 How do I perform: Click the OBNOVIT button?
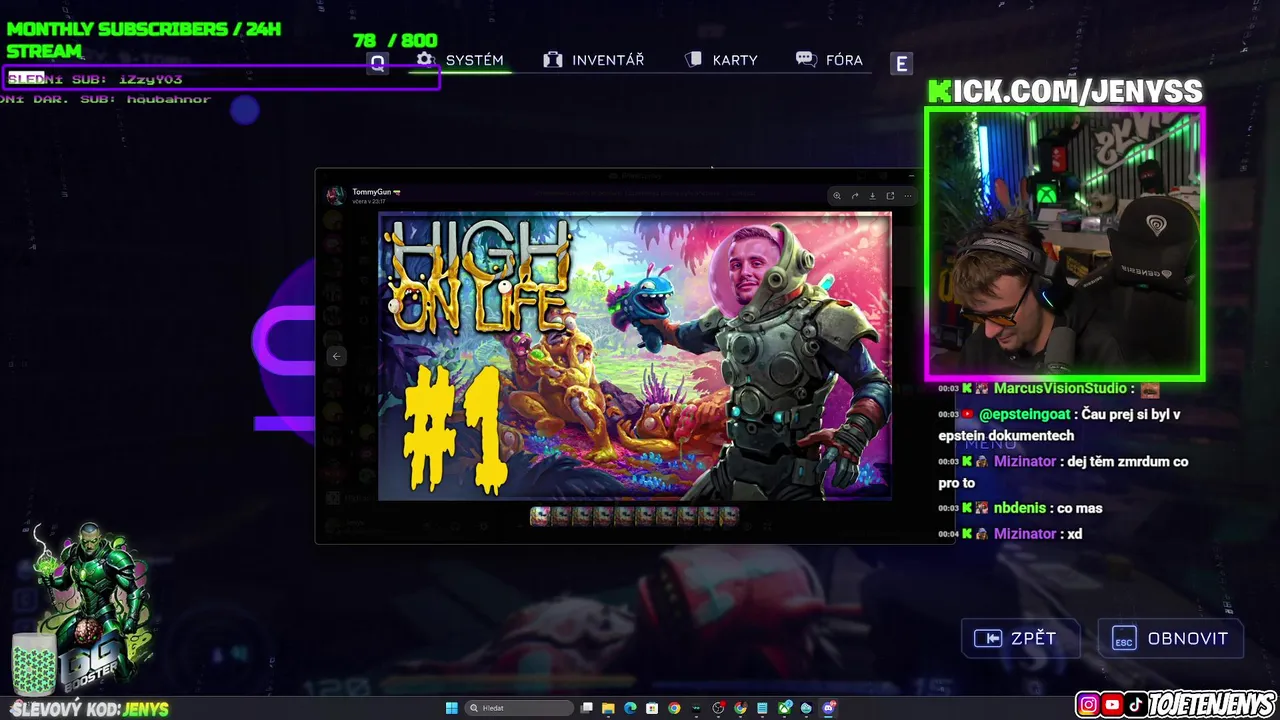click(1170, 638)
